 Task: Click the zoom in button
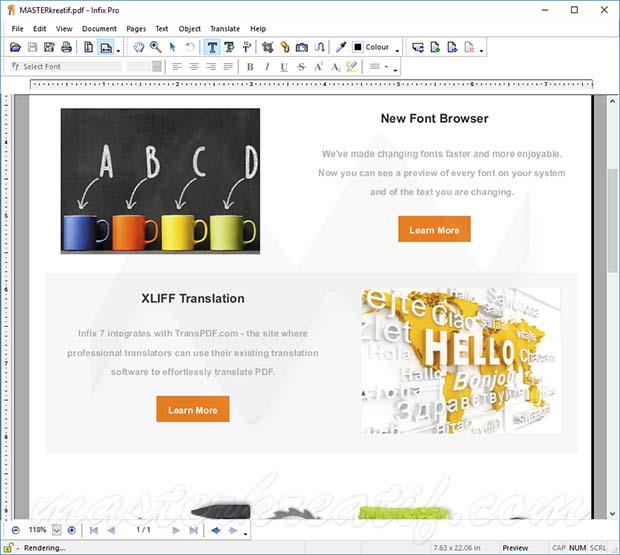pos(72,530)
